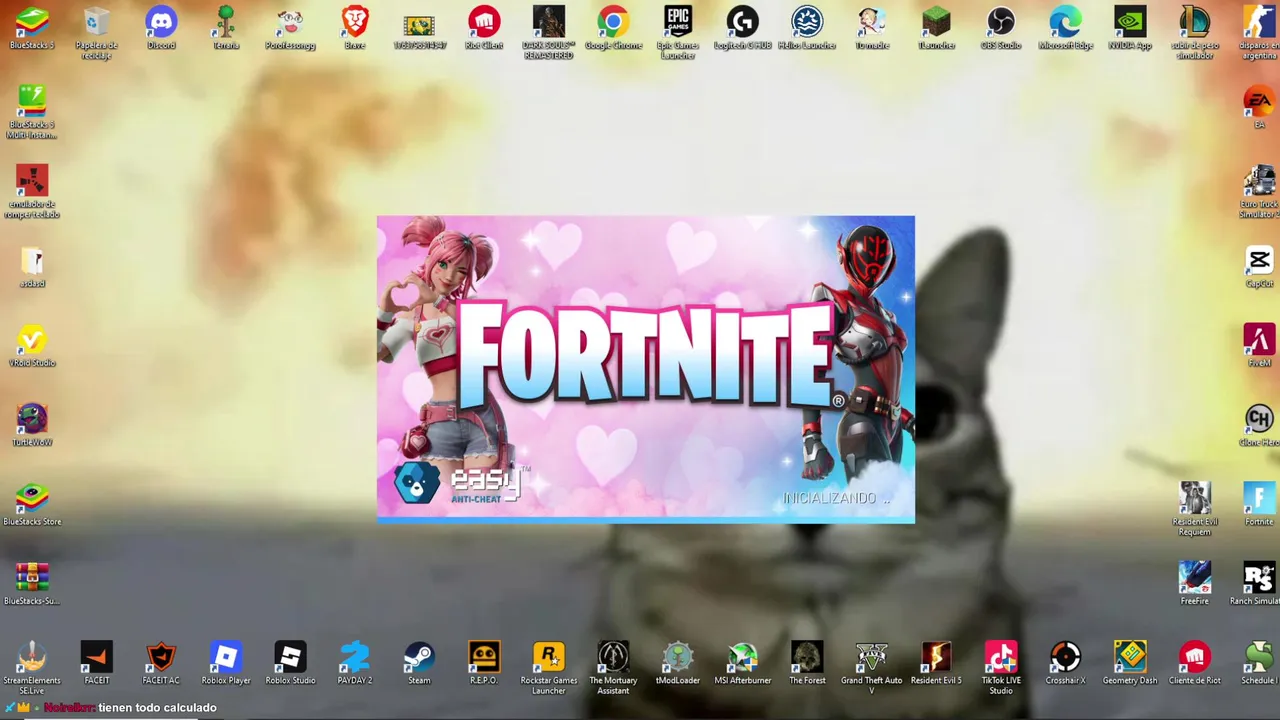Open the Papelera de reciclaje icon
This screenshot has width=1280, height=720.
[x=96, y=32]
